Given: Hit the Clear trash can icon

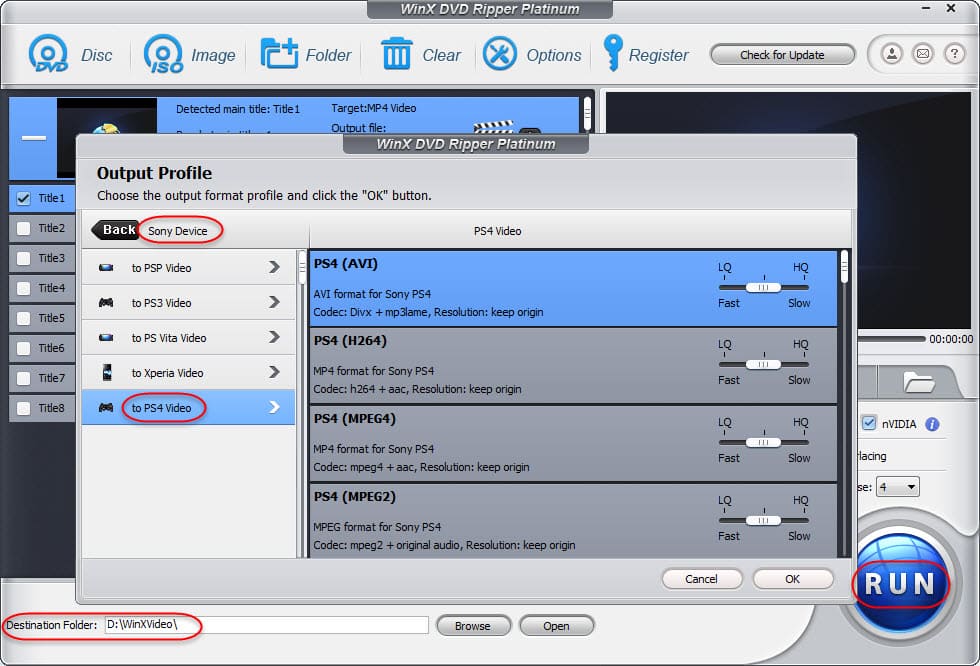Looking at the screenshot, I should pos(396,54).
